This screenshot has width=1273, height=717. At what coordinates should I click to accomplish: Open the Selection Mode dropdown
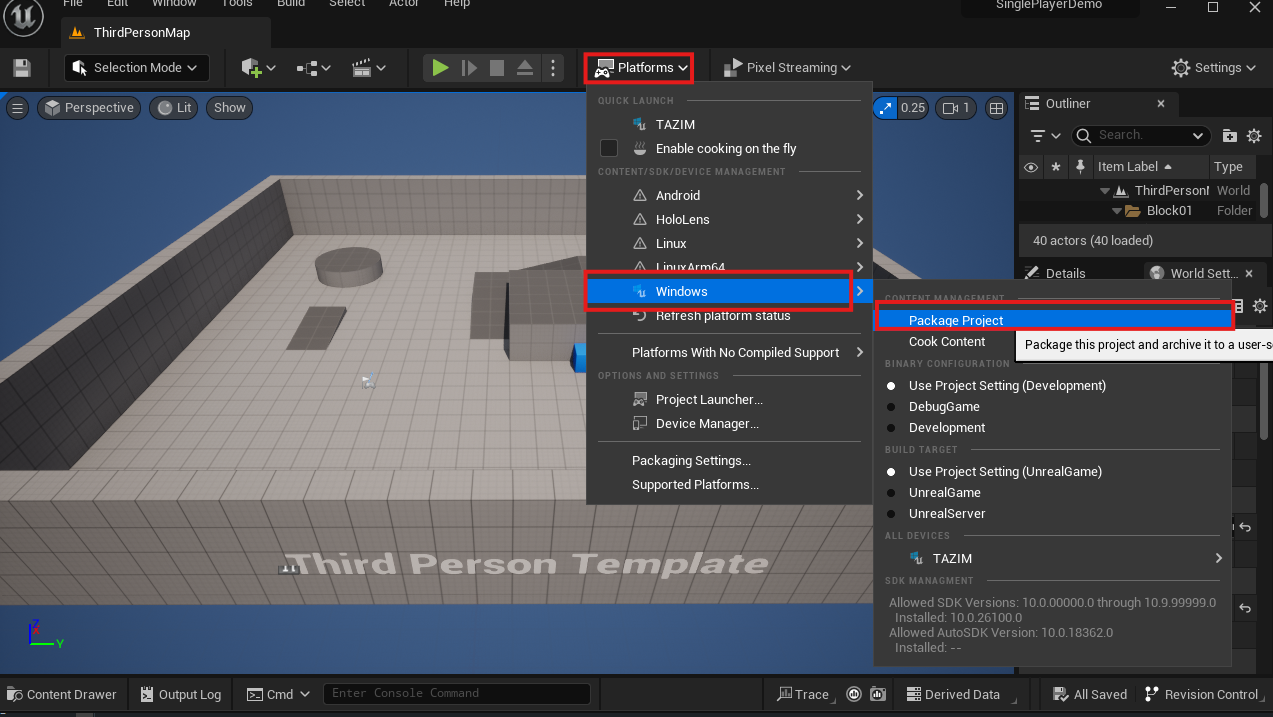pos(137,68)
